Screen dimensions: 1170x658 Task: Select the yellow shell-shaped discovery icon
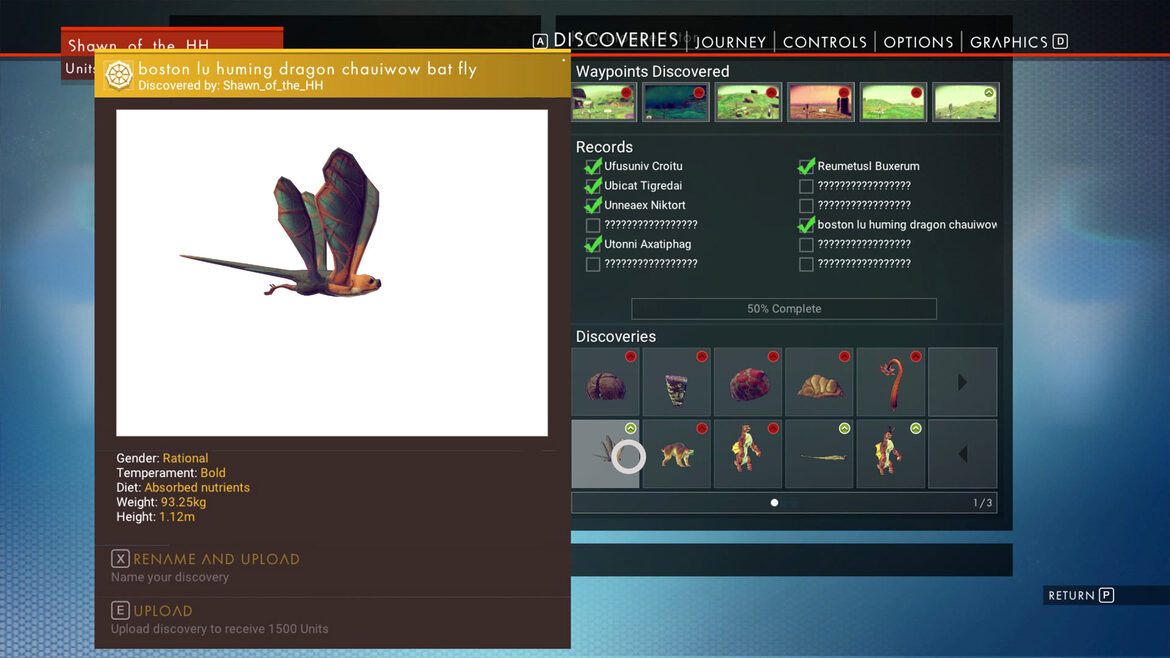tap(819, 382)
